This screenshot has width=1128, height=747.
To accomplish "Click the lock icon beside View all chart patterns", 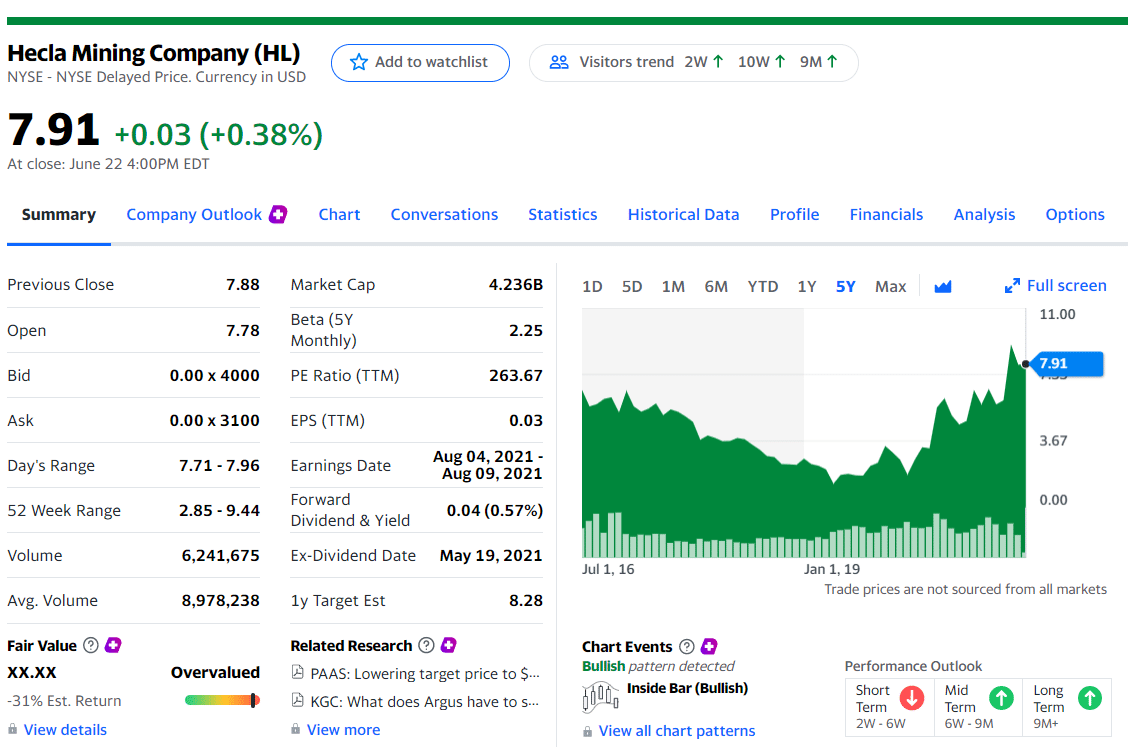I will coord(588,731).
